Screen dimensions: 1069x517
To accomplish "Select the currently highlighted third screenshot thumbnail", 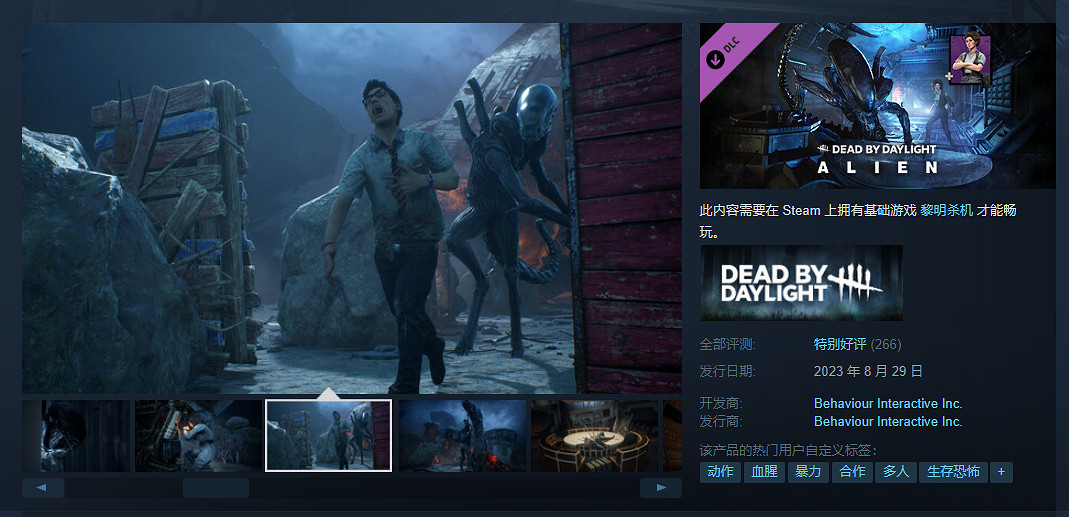I will coord(328,436).
